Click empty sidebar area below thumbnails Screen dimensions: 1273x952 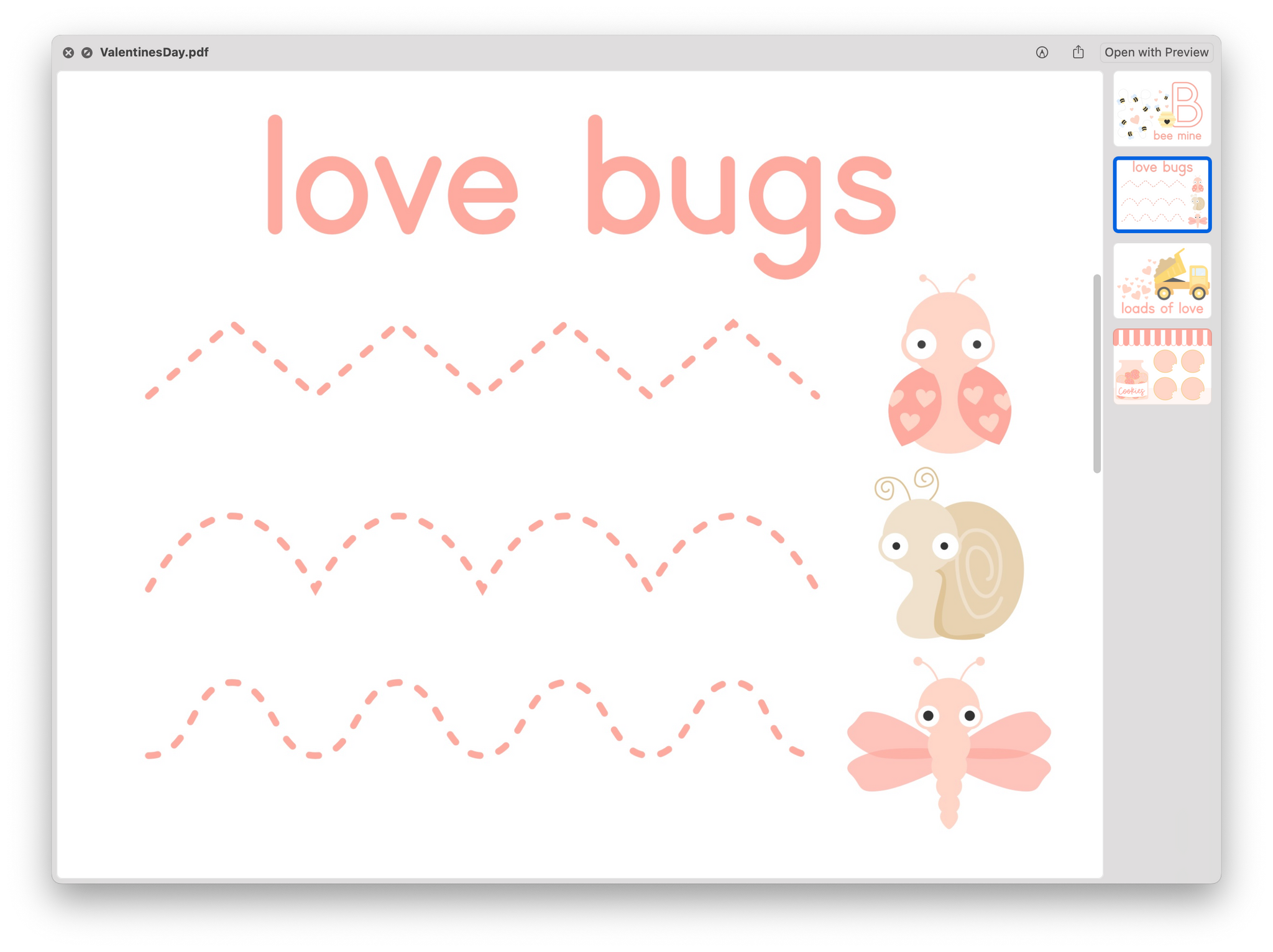click(x=1161, y=621)
